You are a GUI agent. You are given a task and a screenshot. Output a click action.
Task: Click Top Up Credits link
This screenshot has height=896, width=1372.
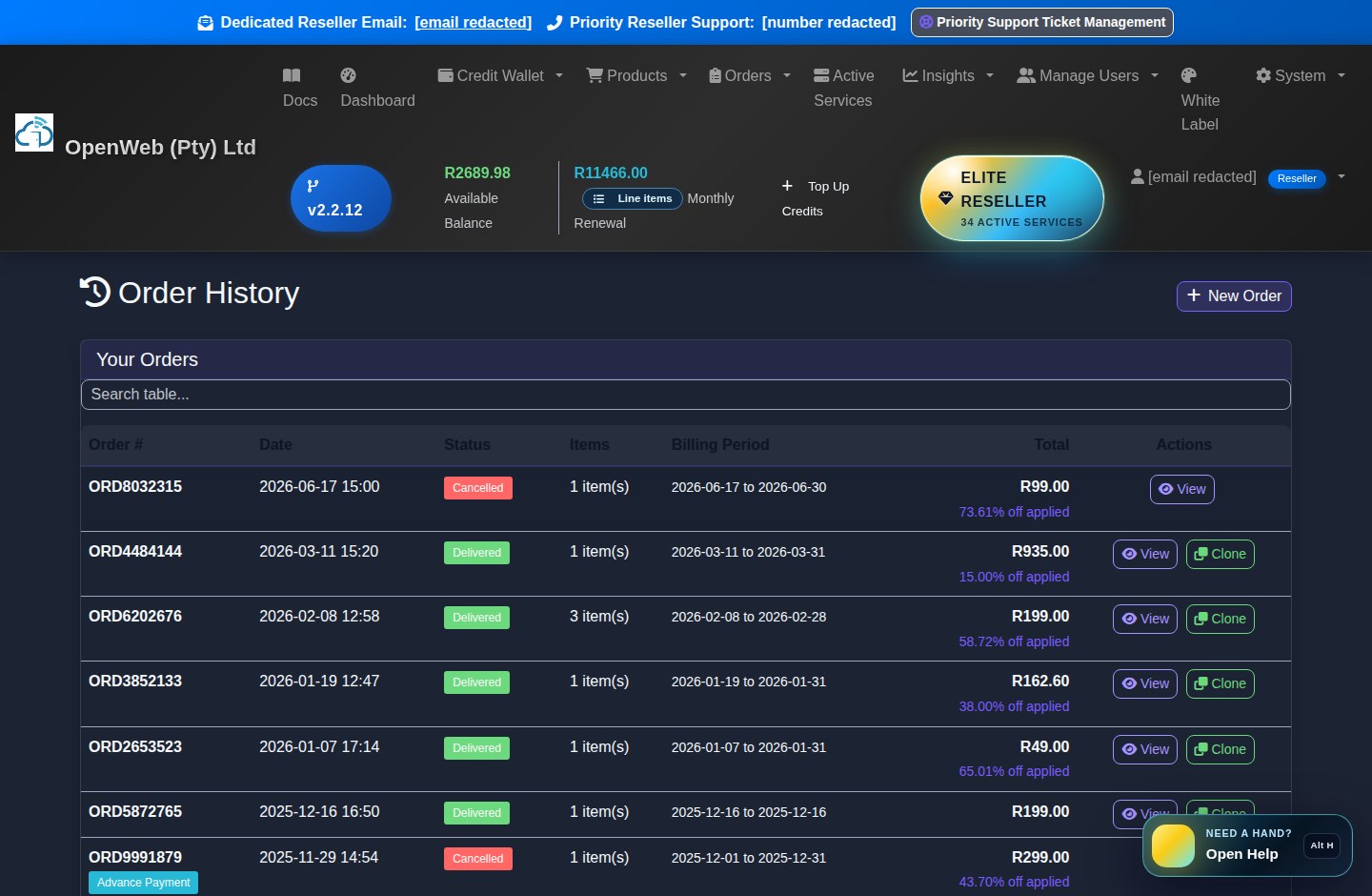[x=816, y=198]
